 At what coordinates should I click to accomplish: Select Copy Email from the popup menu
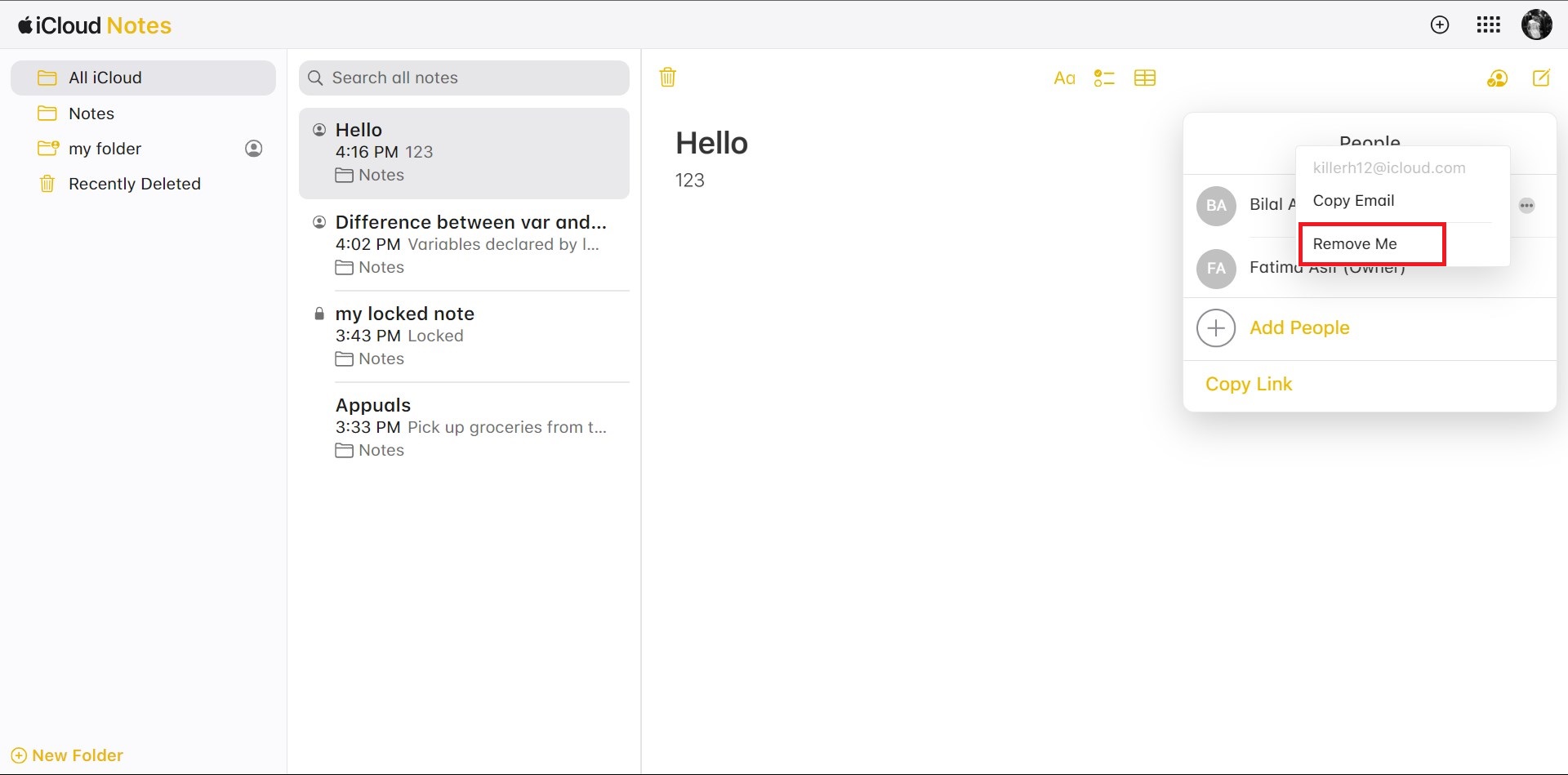pos(1353,201)
